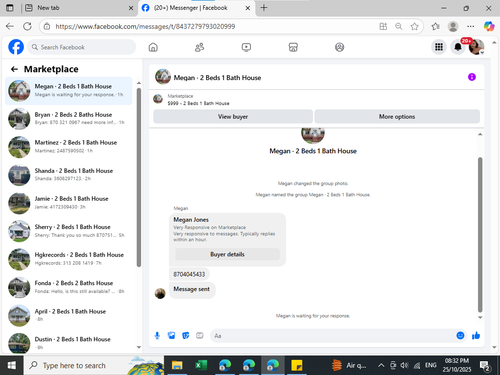Open Hgkrecords - 2 Beds 1 Bath House chat
This screenshot has width=500, height=375.
tap(69, 259)
